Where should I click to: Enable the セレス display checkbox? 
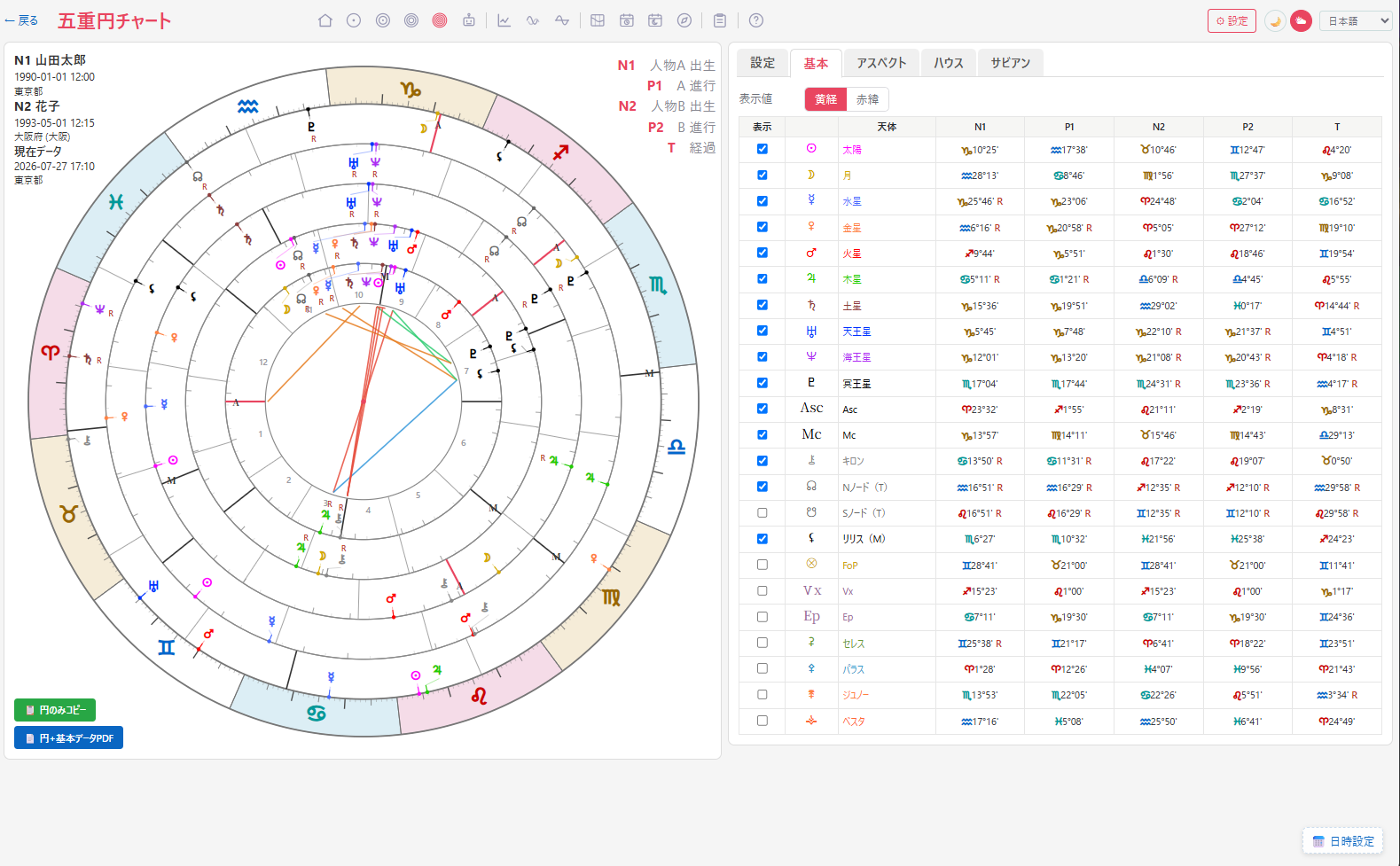pyautogui.click(x=763, y=643)
